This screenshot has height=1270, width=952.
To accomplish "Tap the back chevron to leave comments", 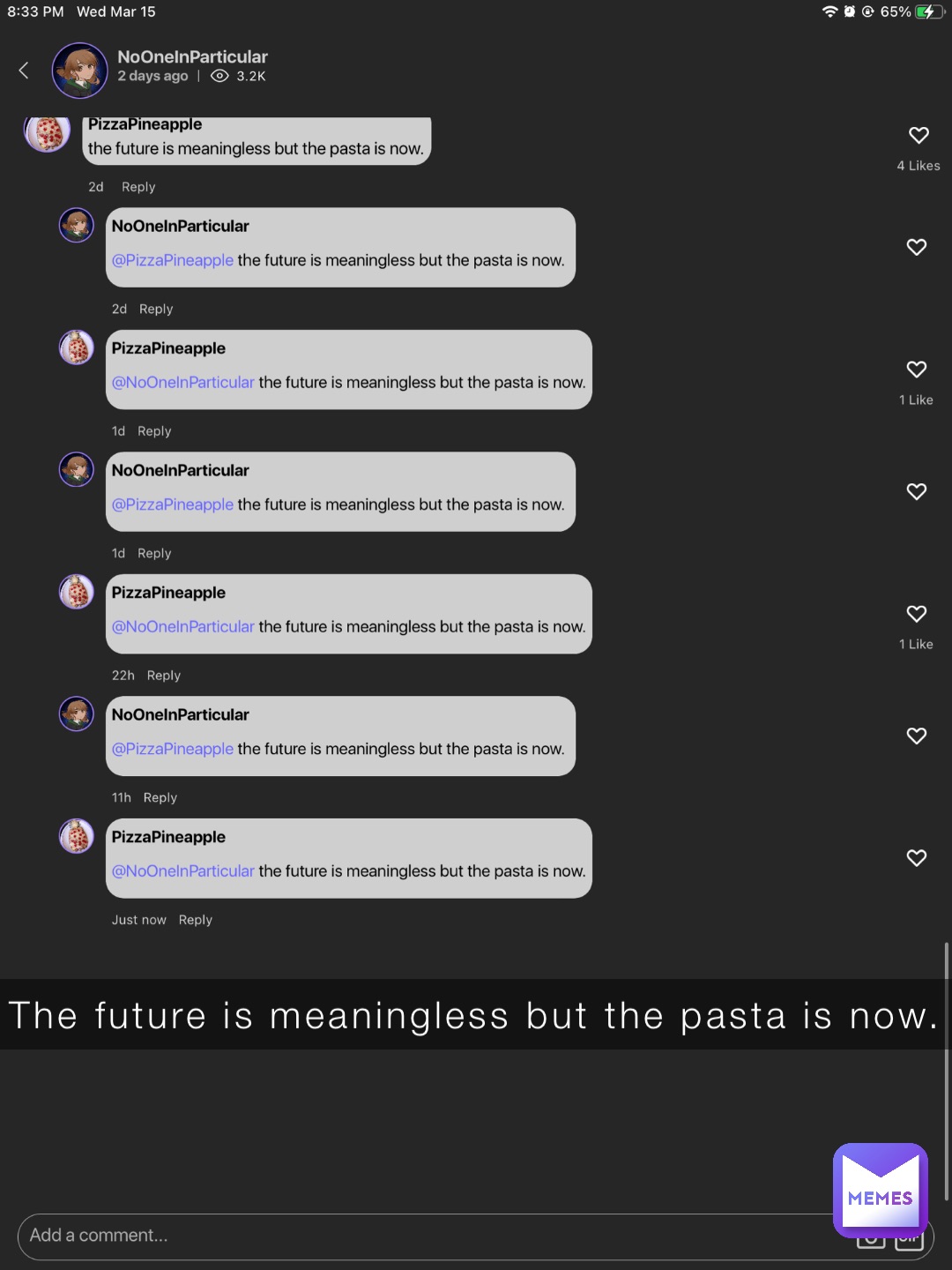I will tap(23, 70).
